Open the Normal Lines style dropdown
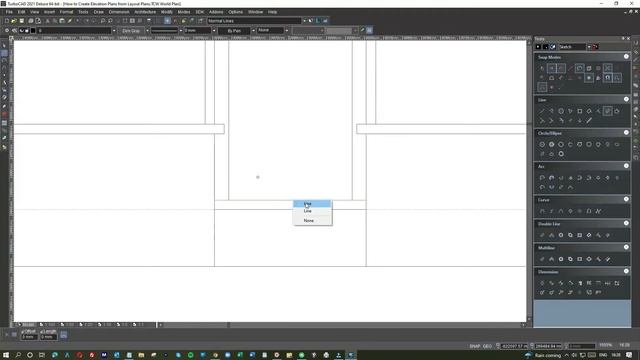The image size is (640, 360). click(304, 21)
